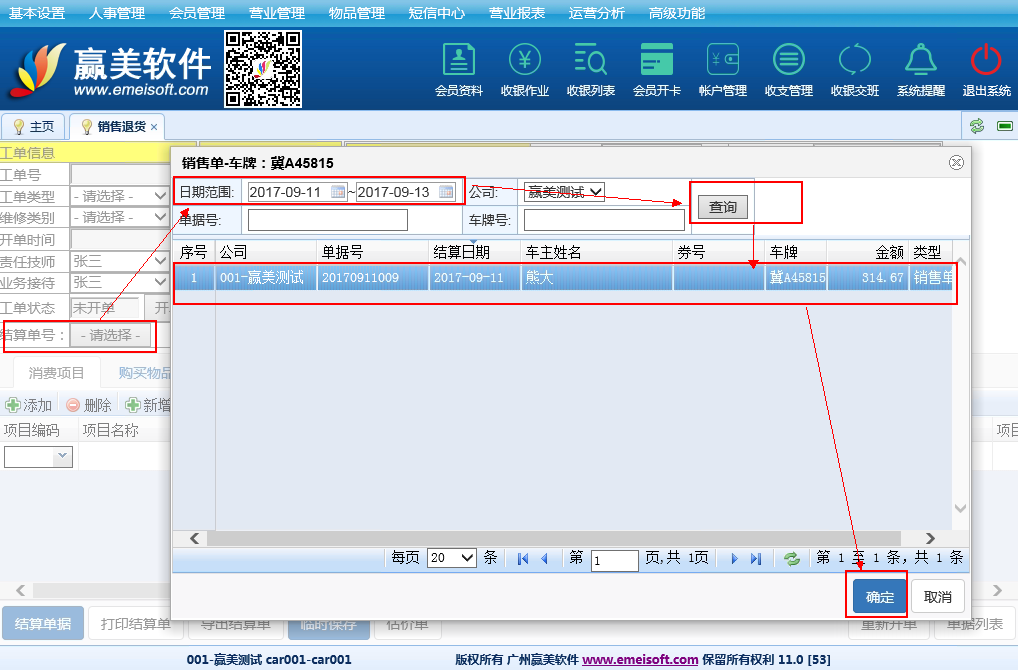Image resolution: width=1018 pixels, height=670 pixels.
Task: Switch to the 主页 tab
Action: 33,127
